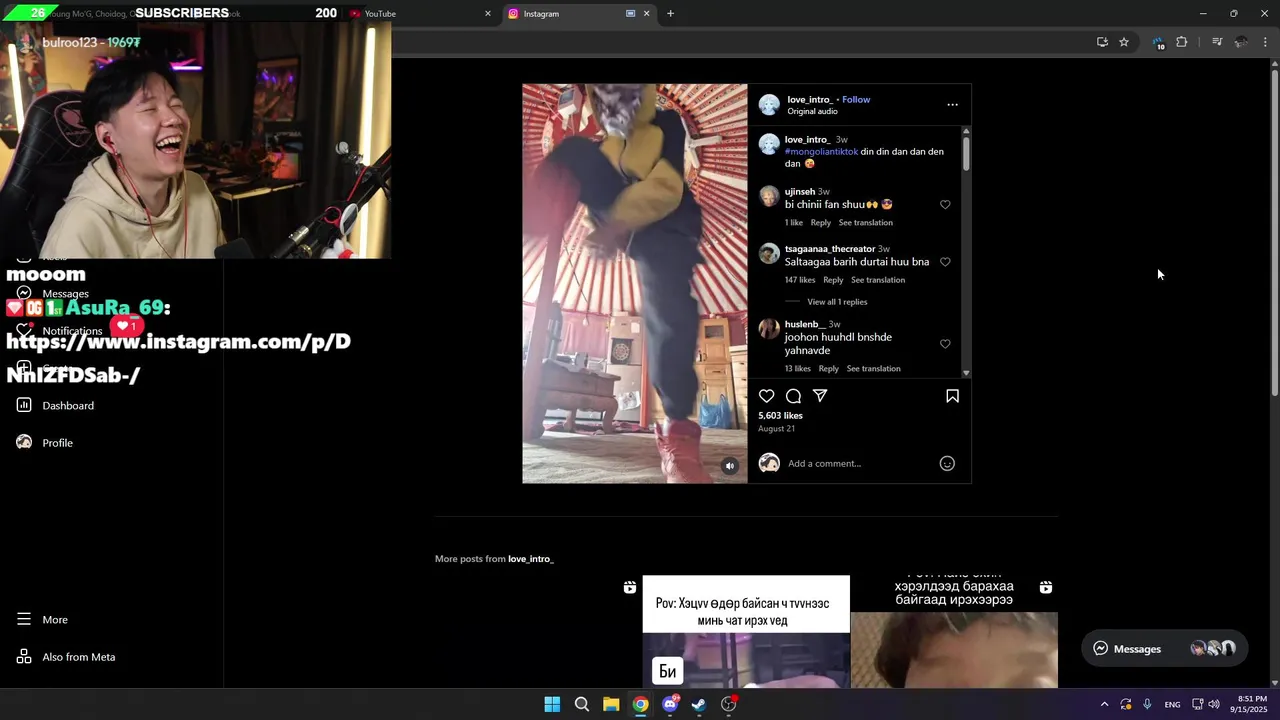The width and height of the screenshot is (1280, 720).
Task: Open the media controls icon in Chrome
Action: click(x=1217, y=42)
